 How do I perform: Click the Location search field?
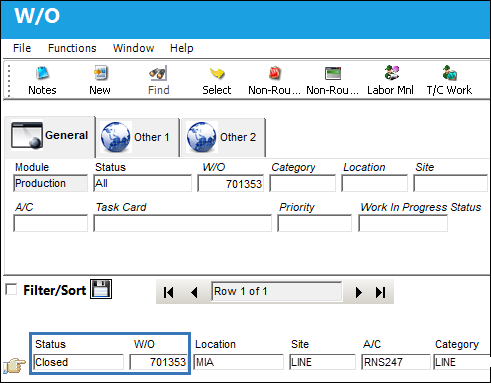[x=374, y=184]
